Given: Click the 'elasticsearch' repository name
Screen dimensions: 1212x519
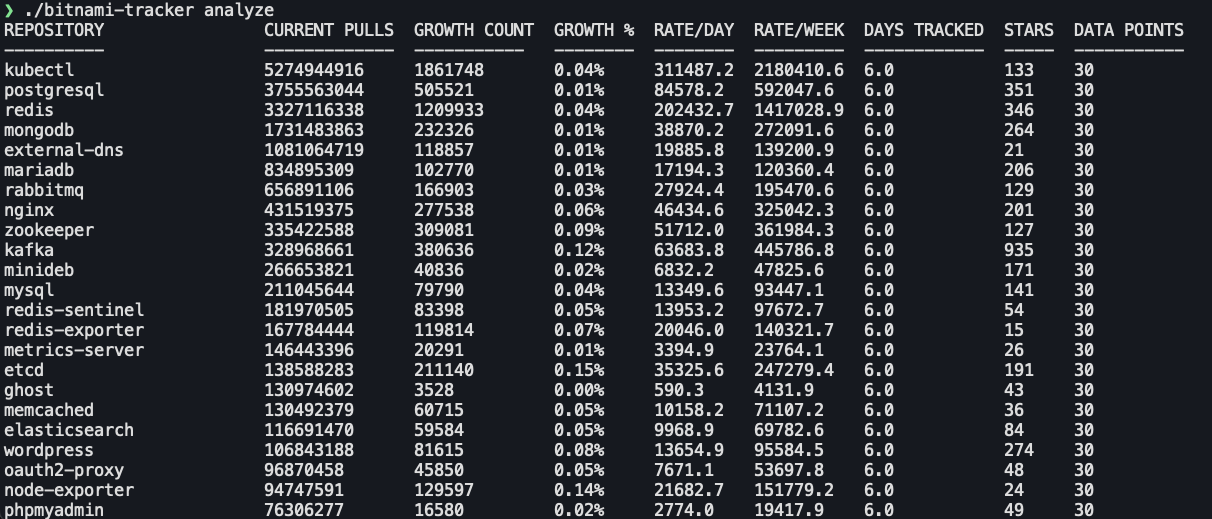Looking at the screenshot, I should tap(69, 430).
